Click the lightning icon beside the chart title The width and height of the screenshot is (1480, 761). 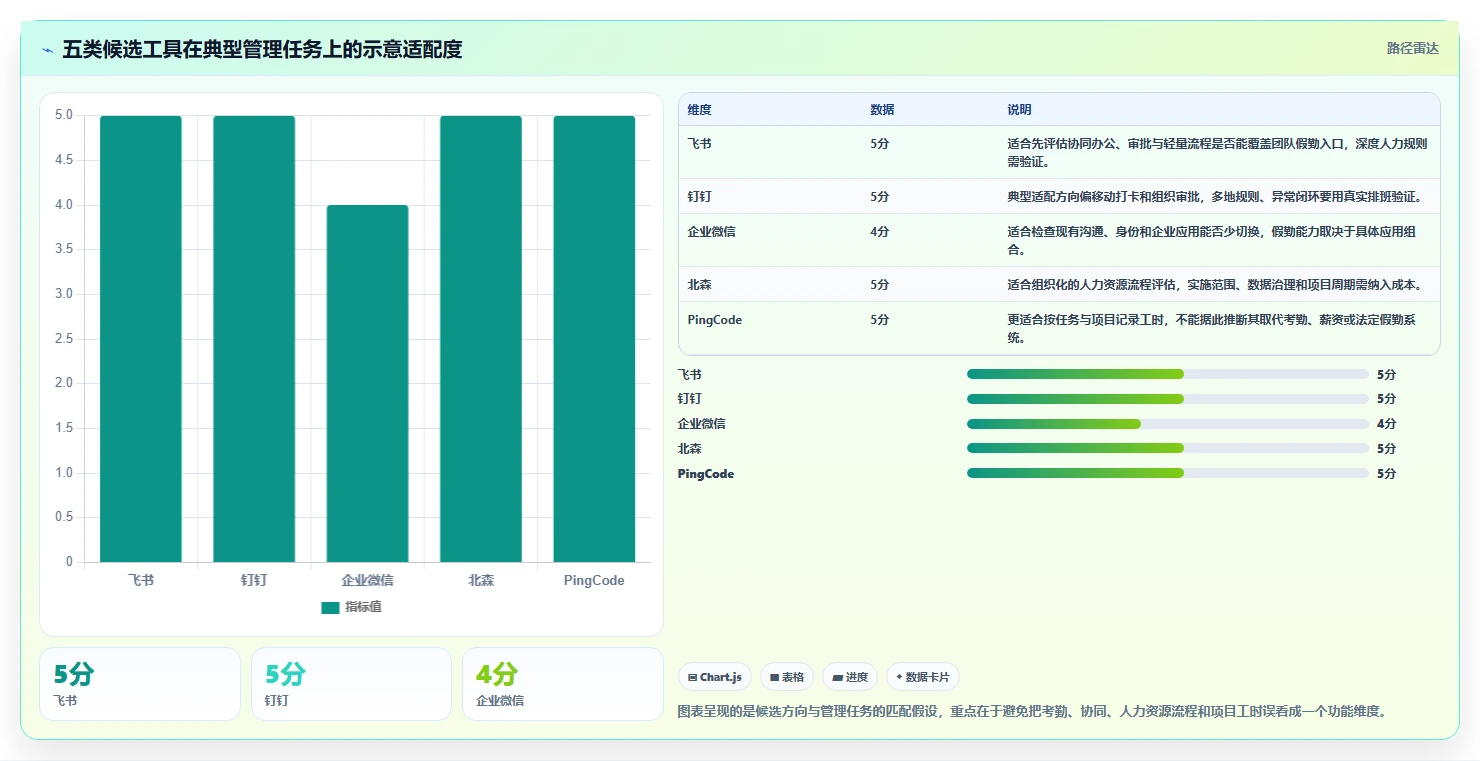[47, 50]
